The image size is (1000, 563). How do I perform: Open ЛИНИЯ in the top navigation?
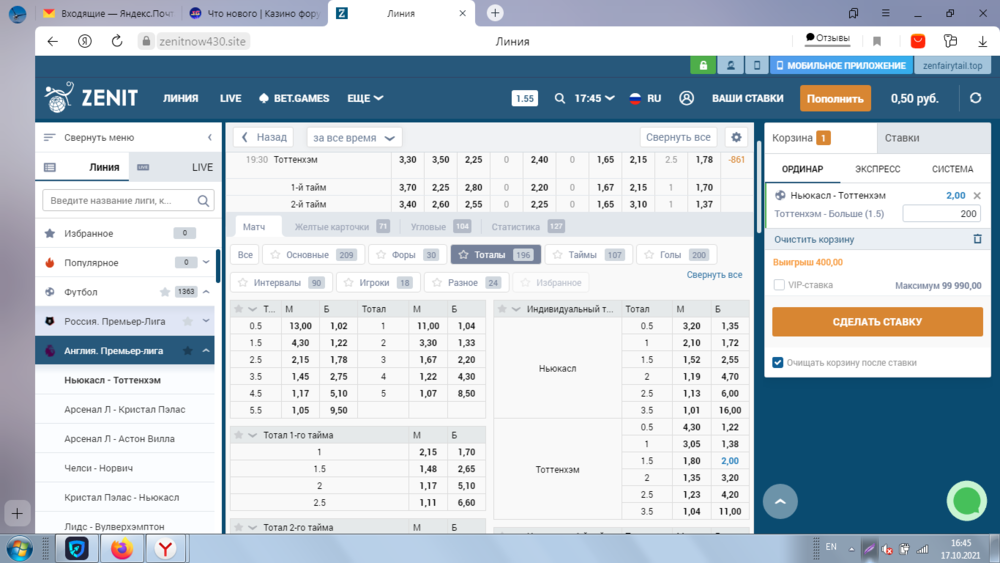coord(180,98)
